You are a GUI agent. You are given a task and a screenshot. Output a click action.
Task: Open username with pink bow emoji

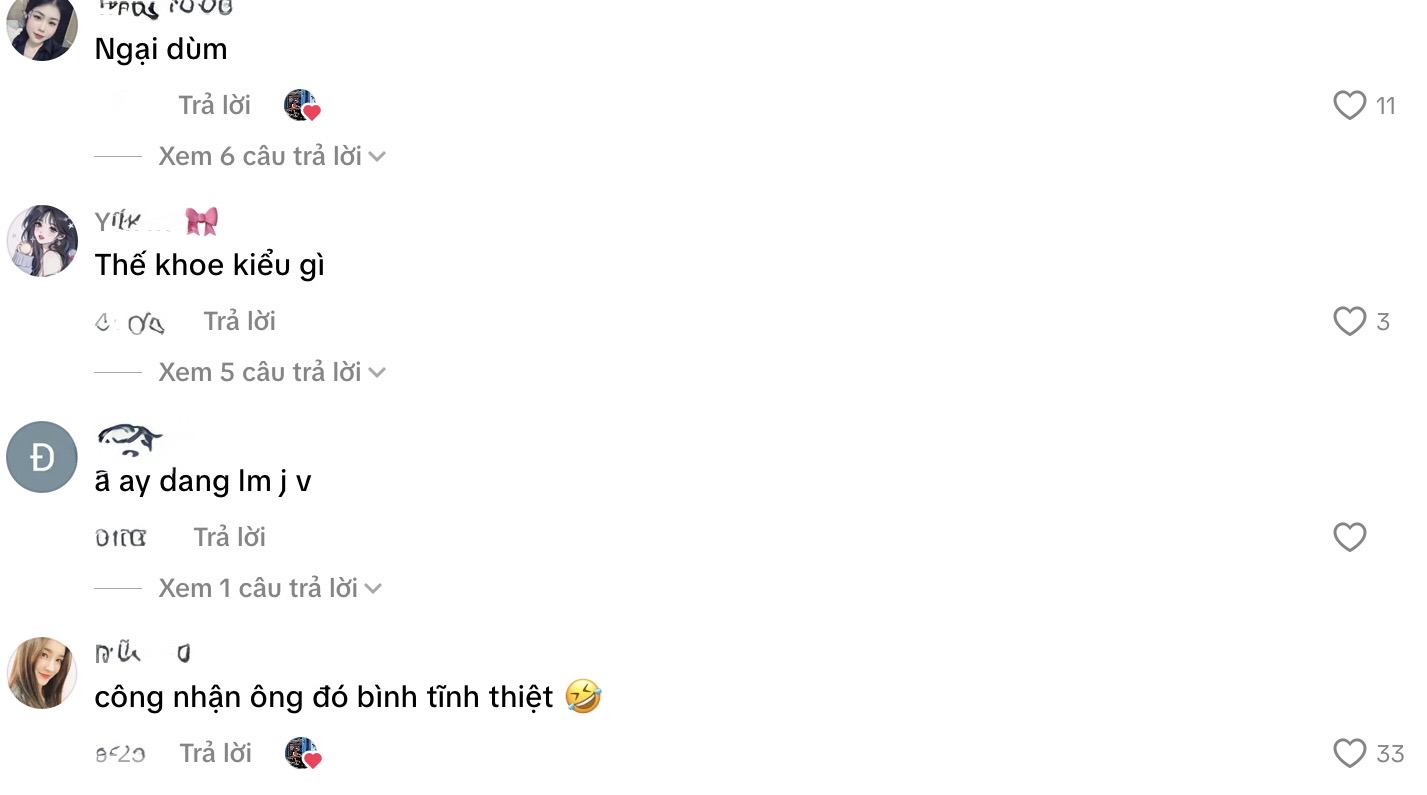point(156,222)
